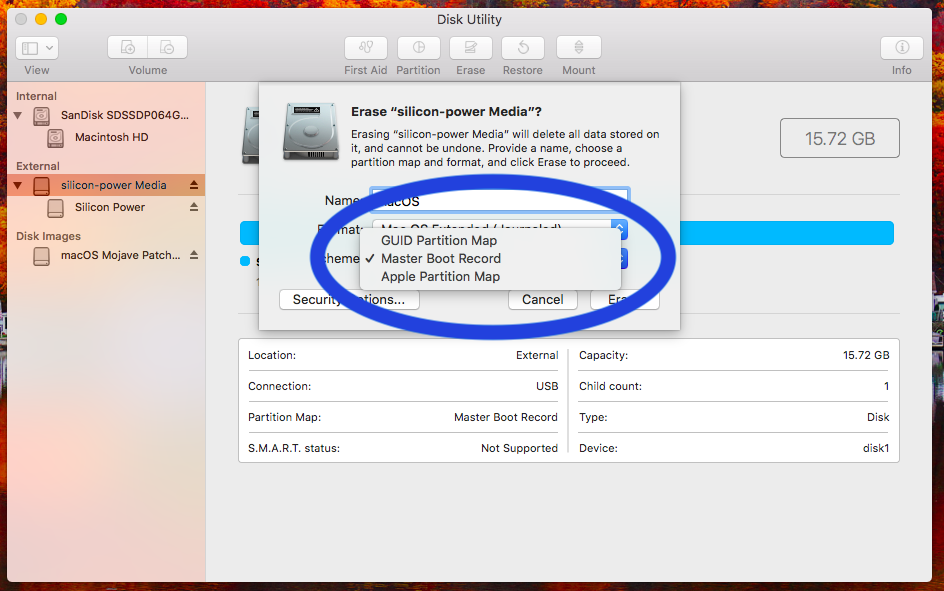Open the Format dropdown in erase dialog
The height and width of the screenshot is (591, 944).
tap(500, 229)
